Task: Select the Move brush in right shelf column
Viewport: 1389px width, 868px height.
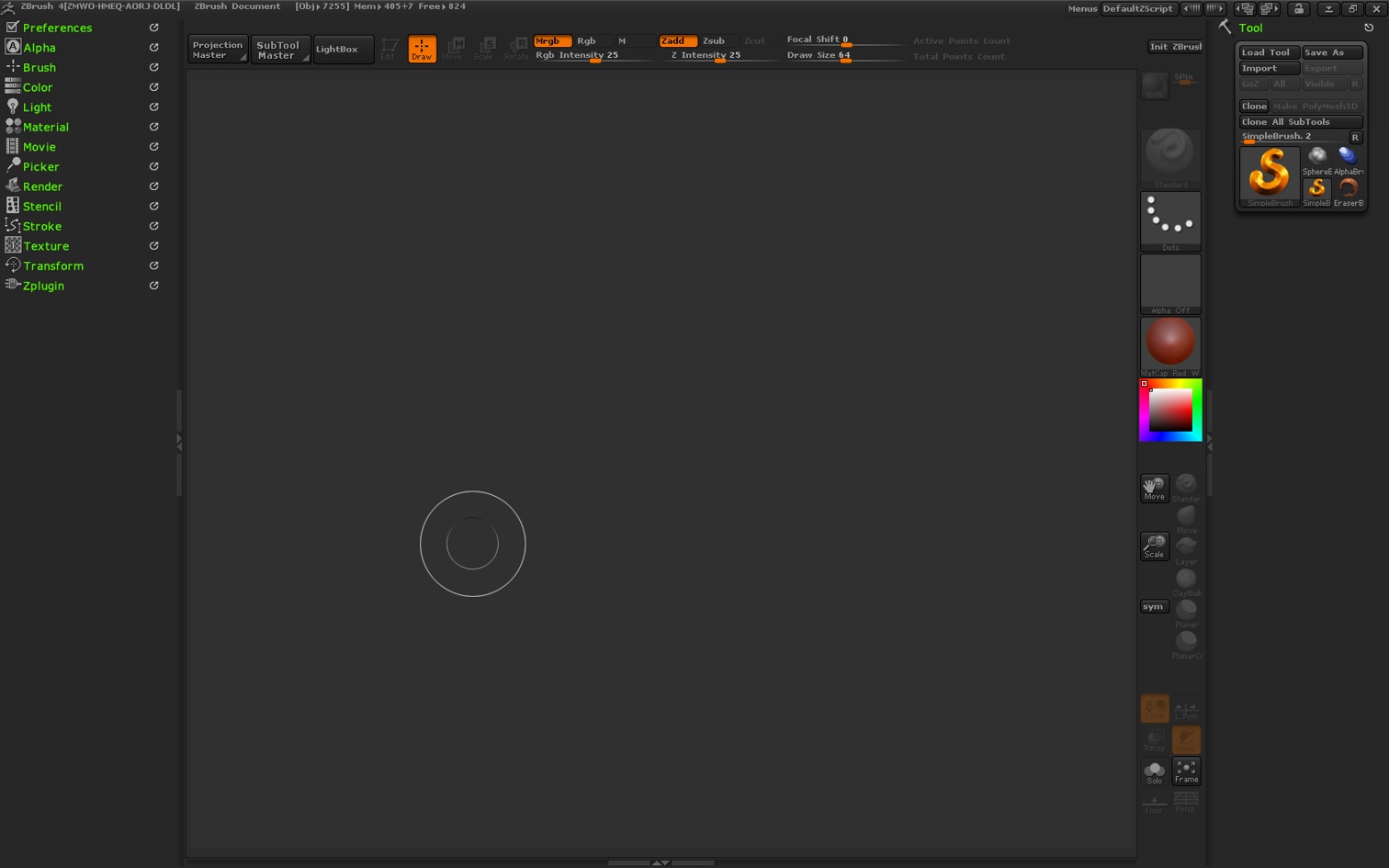Action: point(1186,519)
